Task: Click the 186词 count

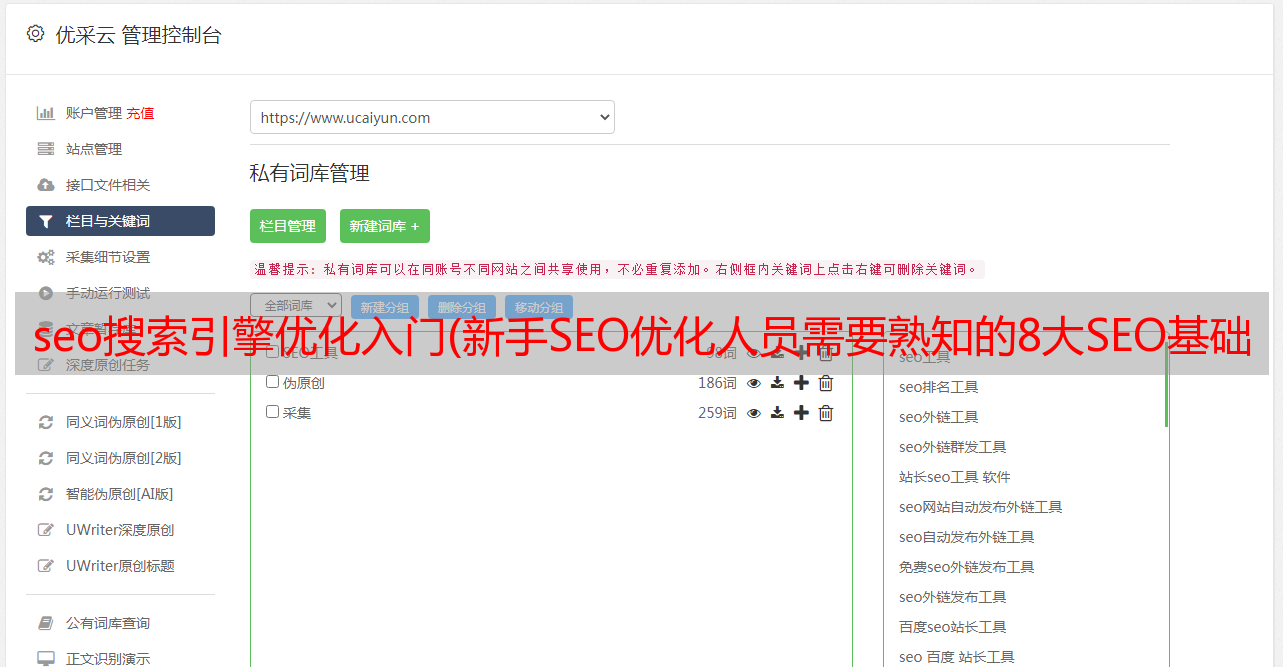Action: tap(717, 383)
